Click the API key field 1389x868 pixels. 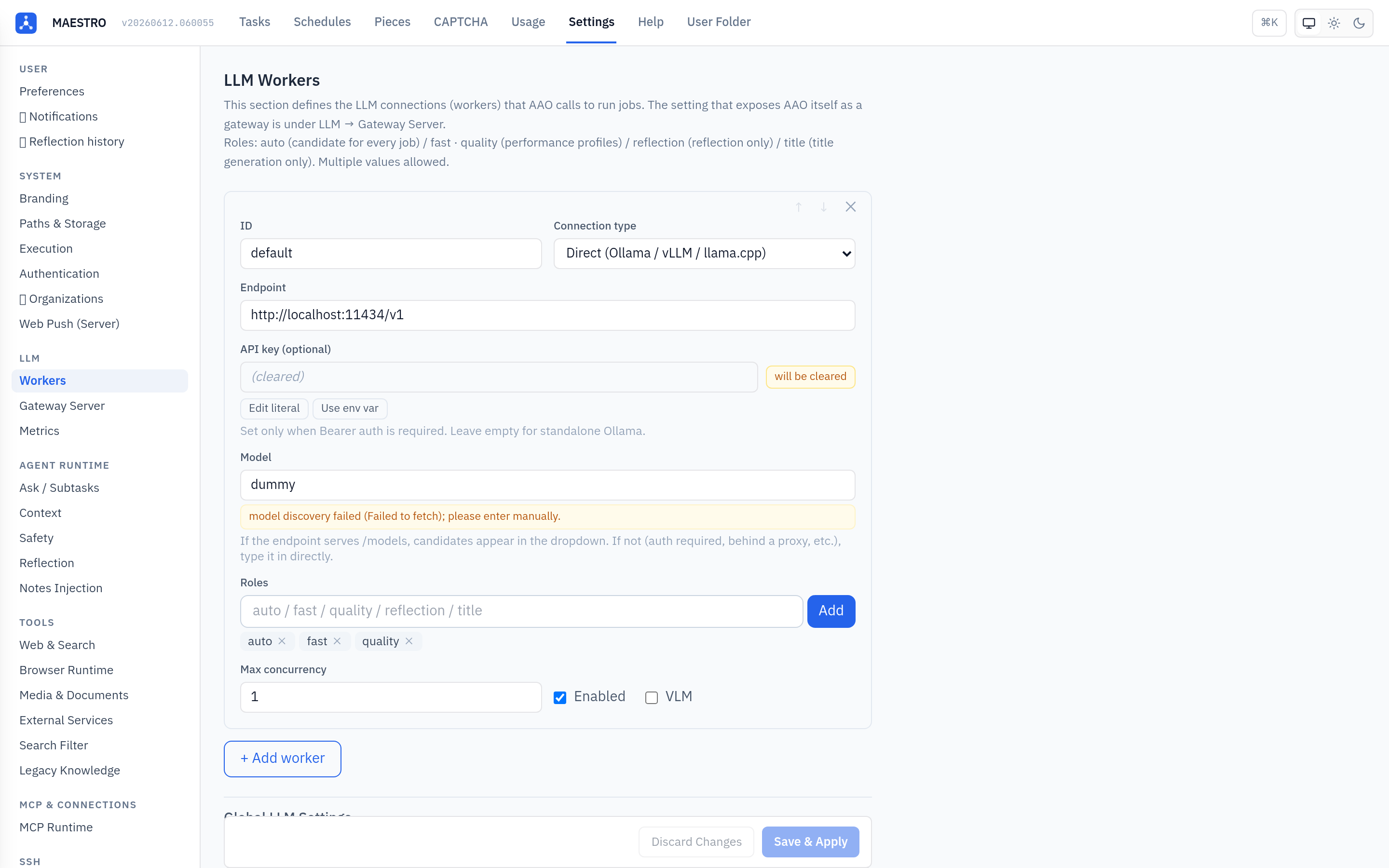pyautogui.click(x=499, y=377)
